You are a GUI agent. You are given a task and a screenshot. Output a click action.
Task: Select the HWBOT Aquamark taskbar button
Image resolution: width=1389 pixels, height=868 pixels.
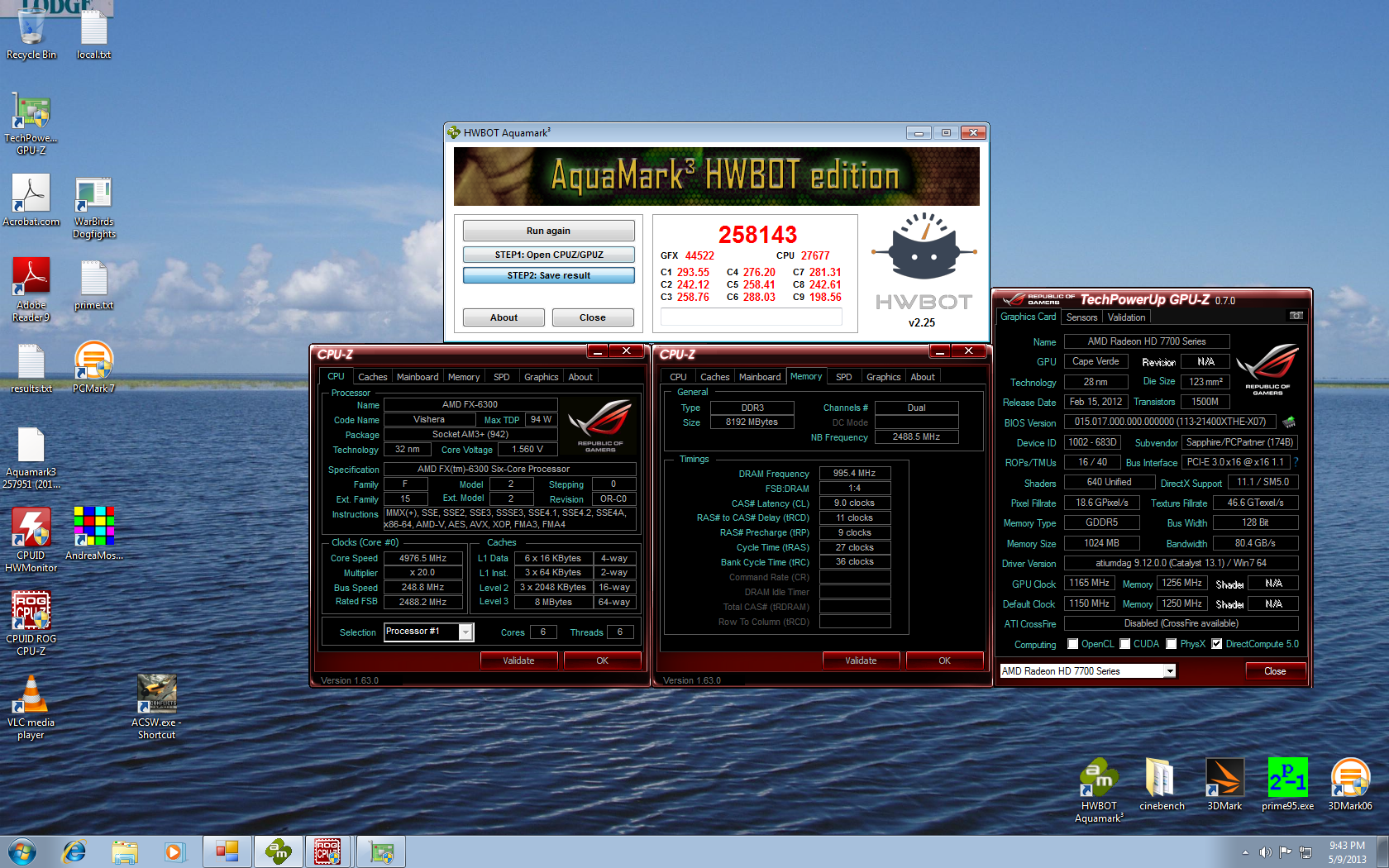pyautogui.click(x=279, y=851)
